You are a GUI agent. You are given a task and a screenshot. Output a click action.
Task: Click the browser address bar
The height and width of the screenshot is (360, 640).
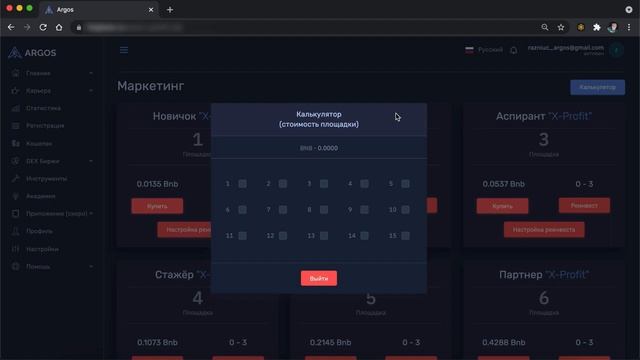(306, 27)
